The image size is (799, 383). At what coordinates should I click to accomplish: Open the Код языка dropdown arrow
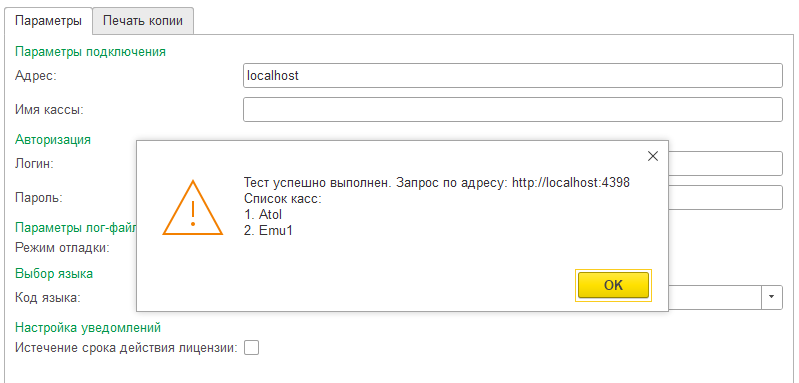(771, 296)
